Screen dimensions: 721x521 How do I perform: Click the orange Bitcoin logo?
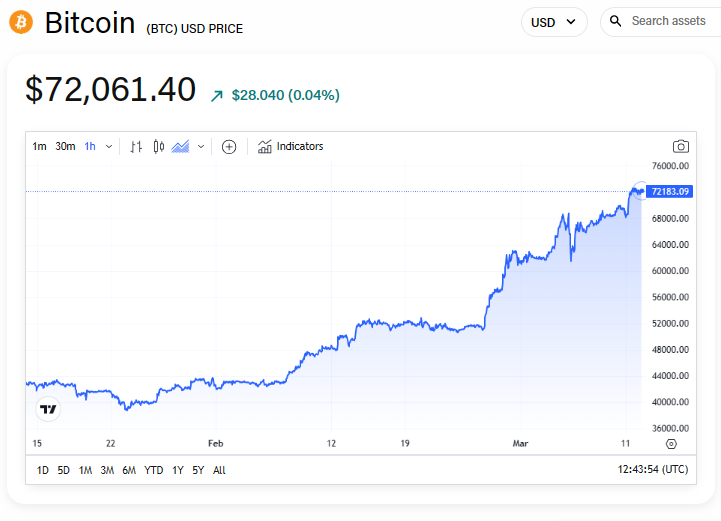(21, 22)
